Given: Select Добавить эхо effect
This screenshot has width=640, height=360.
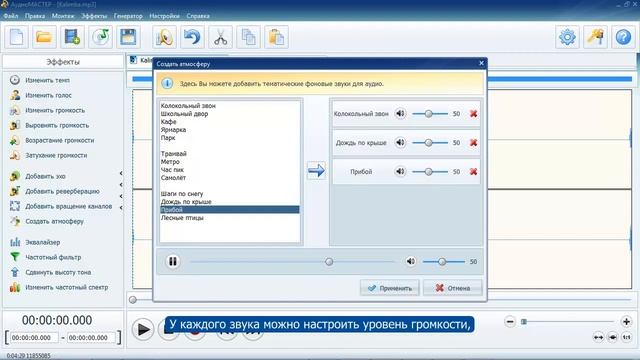Looking at the screenshot, I should 45,176.
